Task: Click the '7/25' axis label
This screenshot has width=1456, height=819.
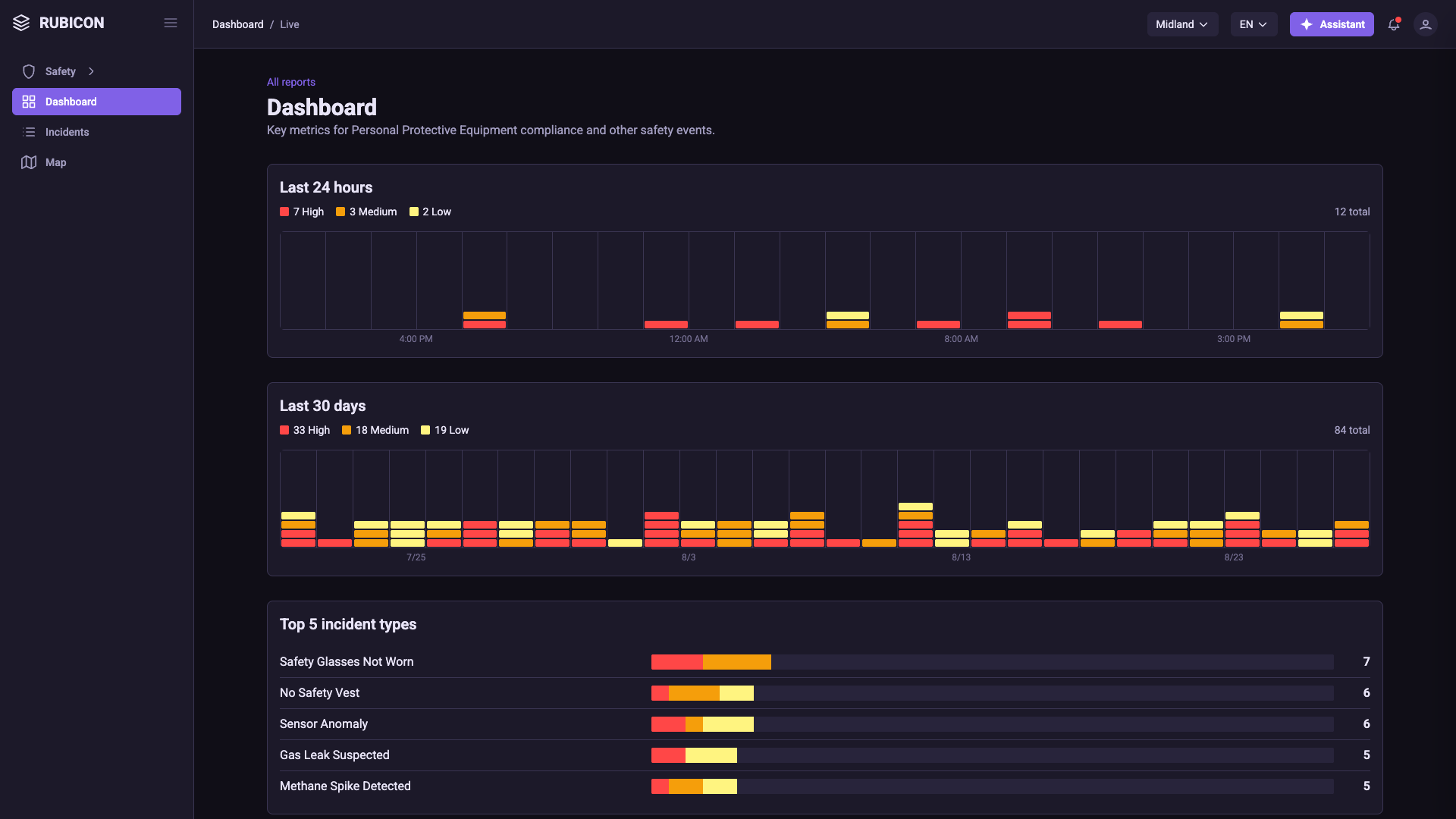Action: pos(416,557)
